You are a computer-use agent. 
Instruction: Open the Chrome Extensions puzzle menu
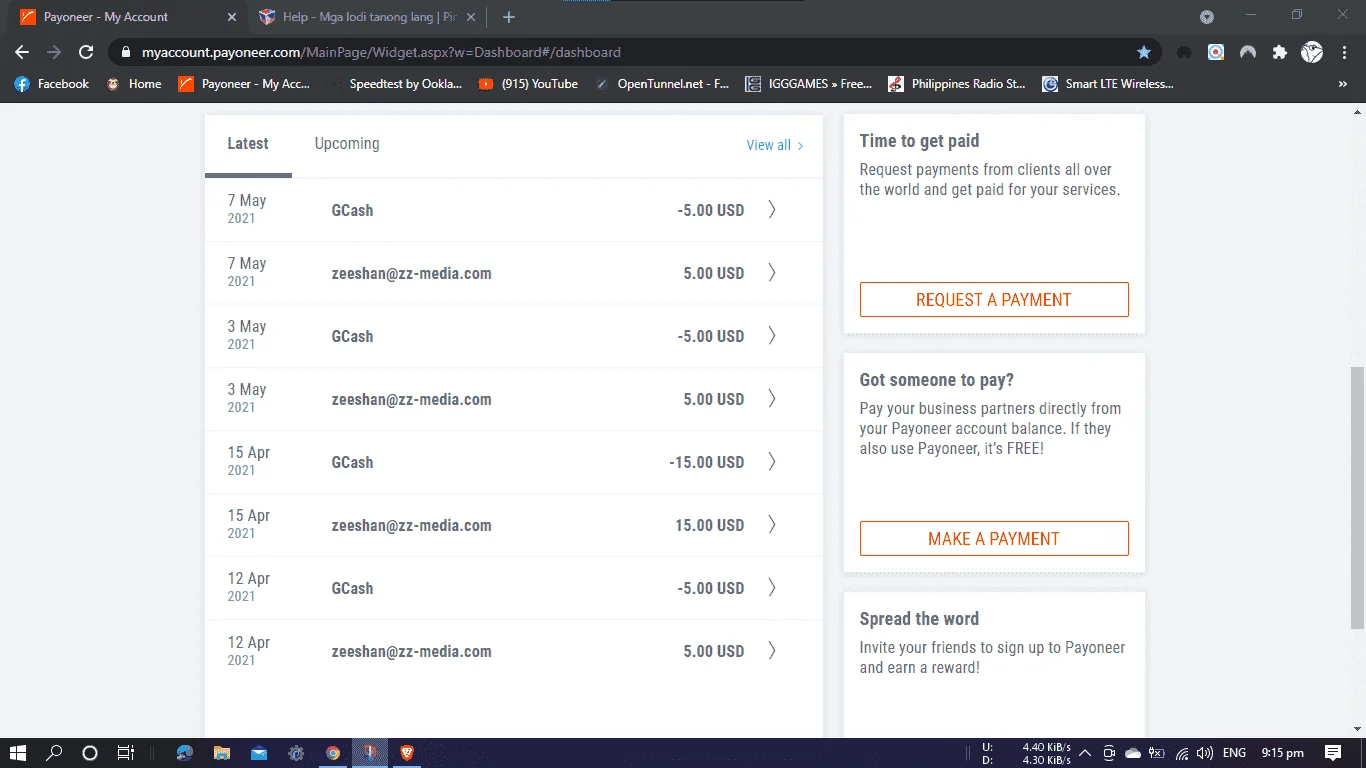pos(1279,52)
